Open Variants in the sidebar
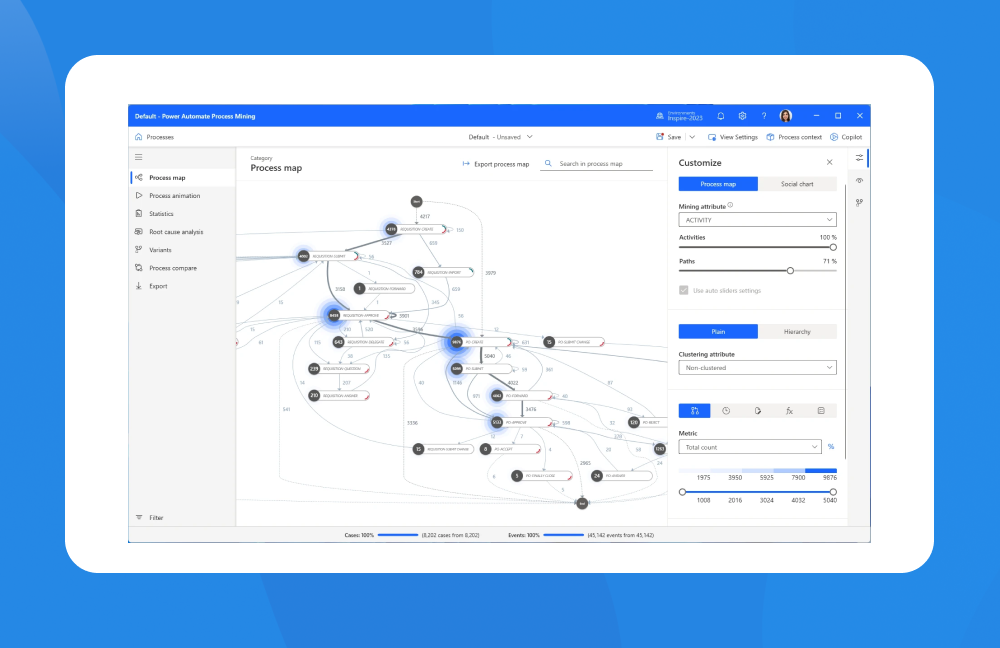Screen dimensions: 1000x648 pos(183,250)
